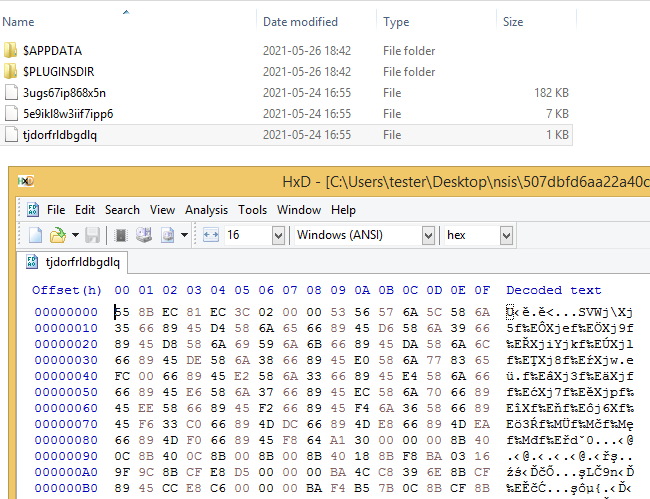
Task: Click the 0F column header in hex view
Action: click(x=482, y=290)
